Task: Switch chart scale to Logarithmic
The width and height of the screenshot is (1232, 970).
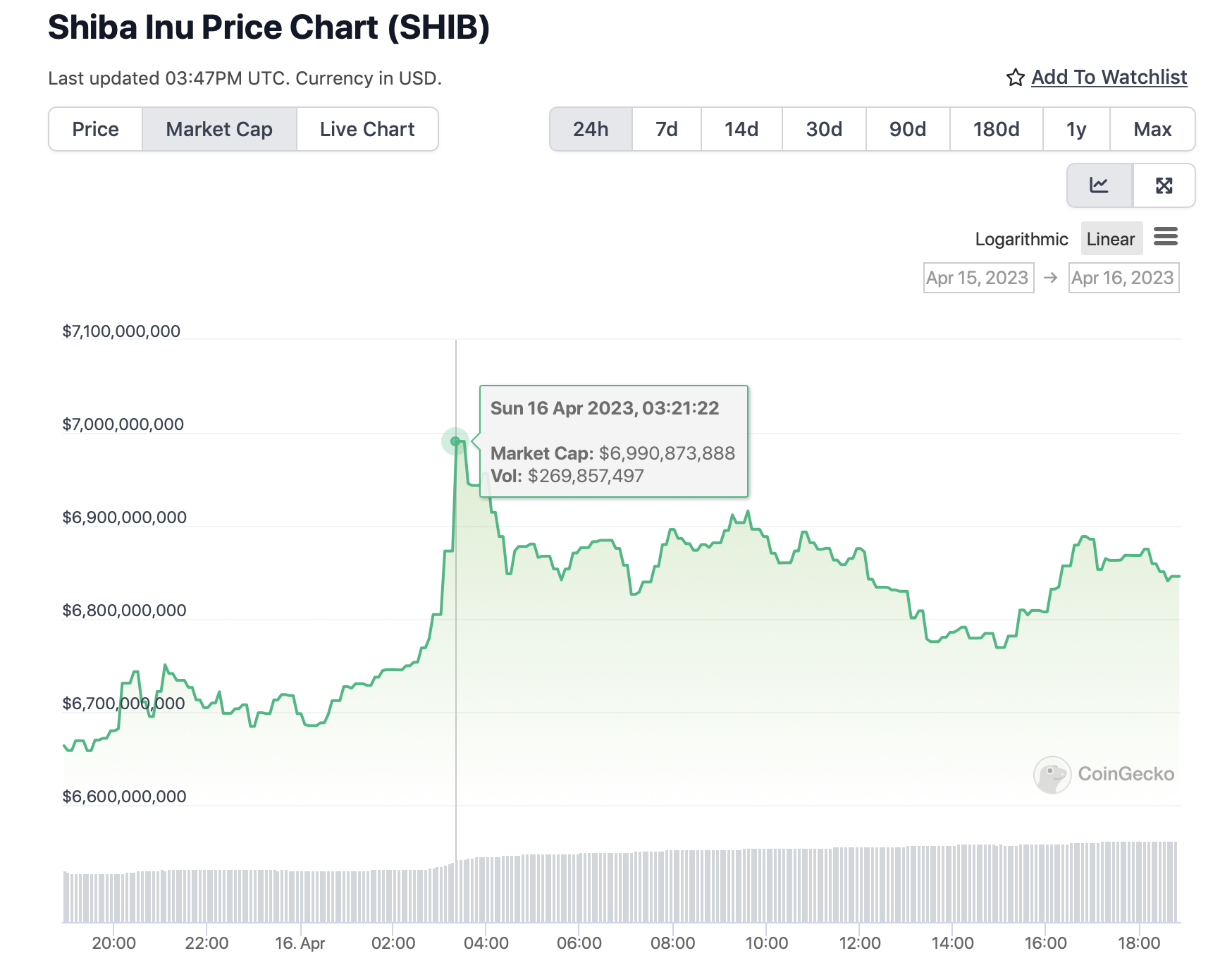Action: [1021, 239]
